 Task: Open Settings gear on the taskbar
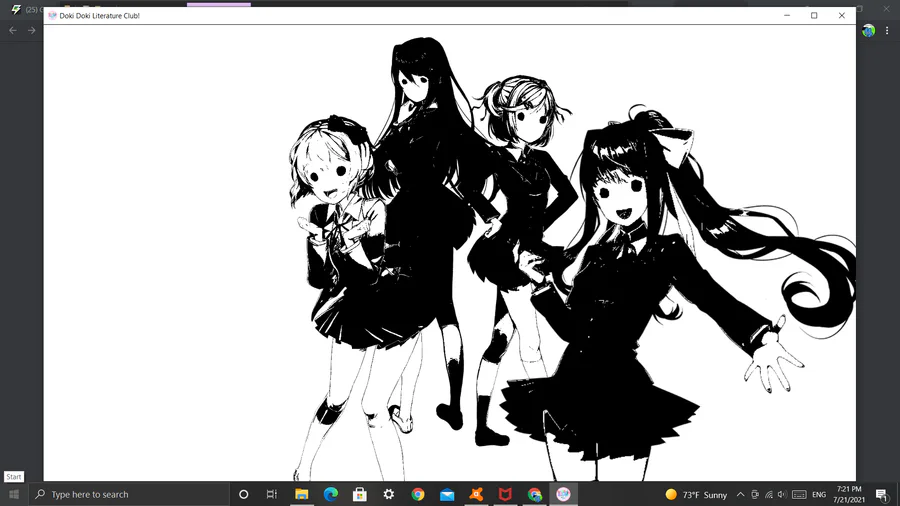point(389,494)
